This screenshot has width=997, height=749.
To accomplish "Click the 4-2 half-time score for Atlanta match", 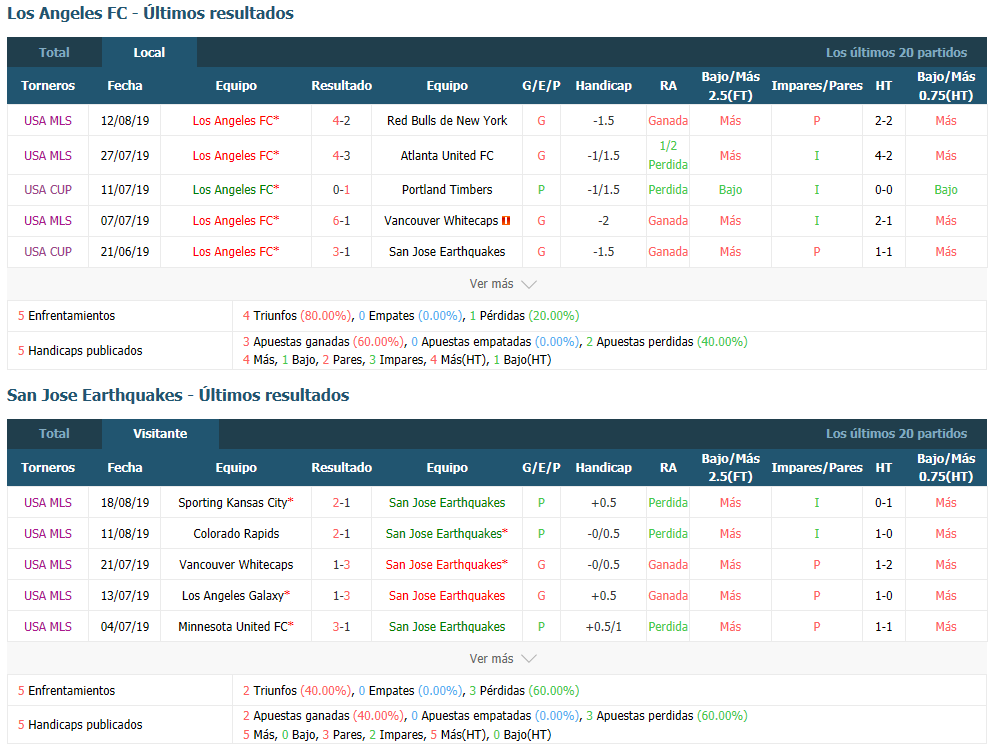I will 883,155.
